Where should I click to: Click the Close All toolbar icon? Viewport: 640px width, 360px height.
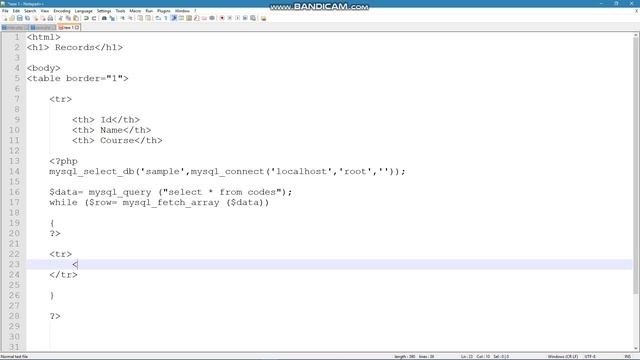[43, 18]
